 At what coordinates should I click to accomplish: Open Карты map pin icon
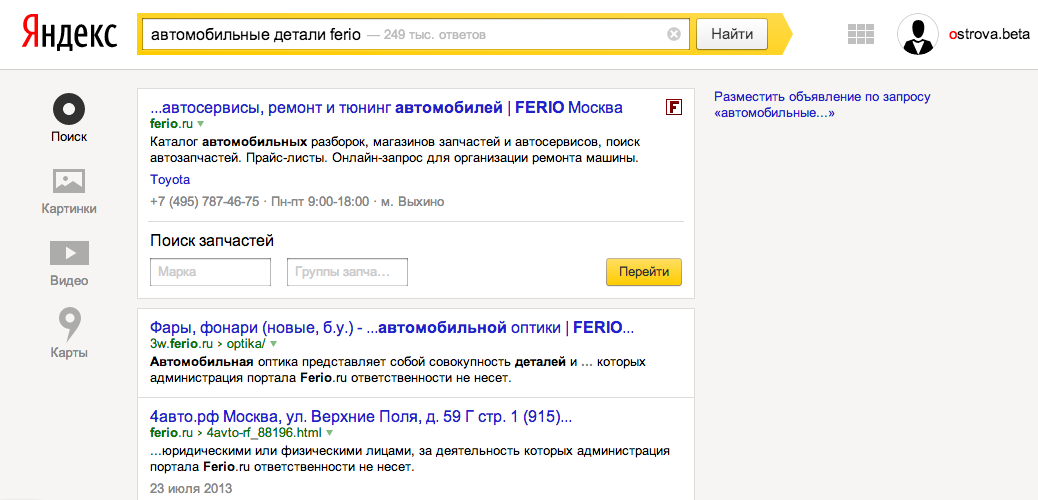(x=70, y=325)
